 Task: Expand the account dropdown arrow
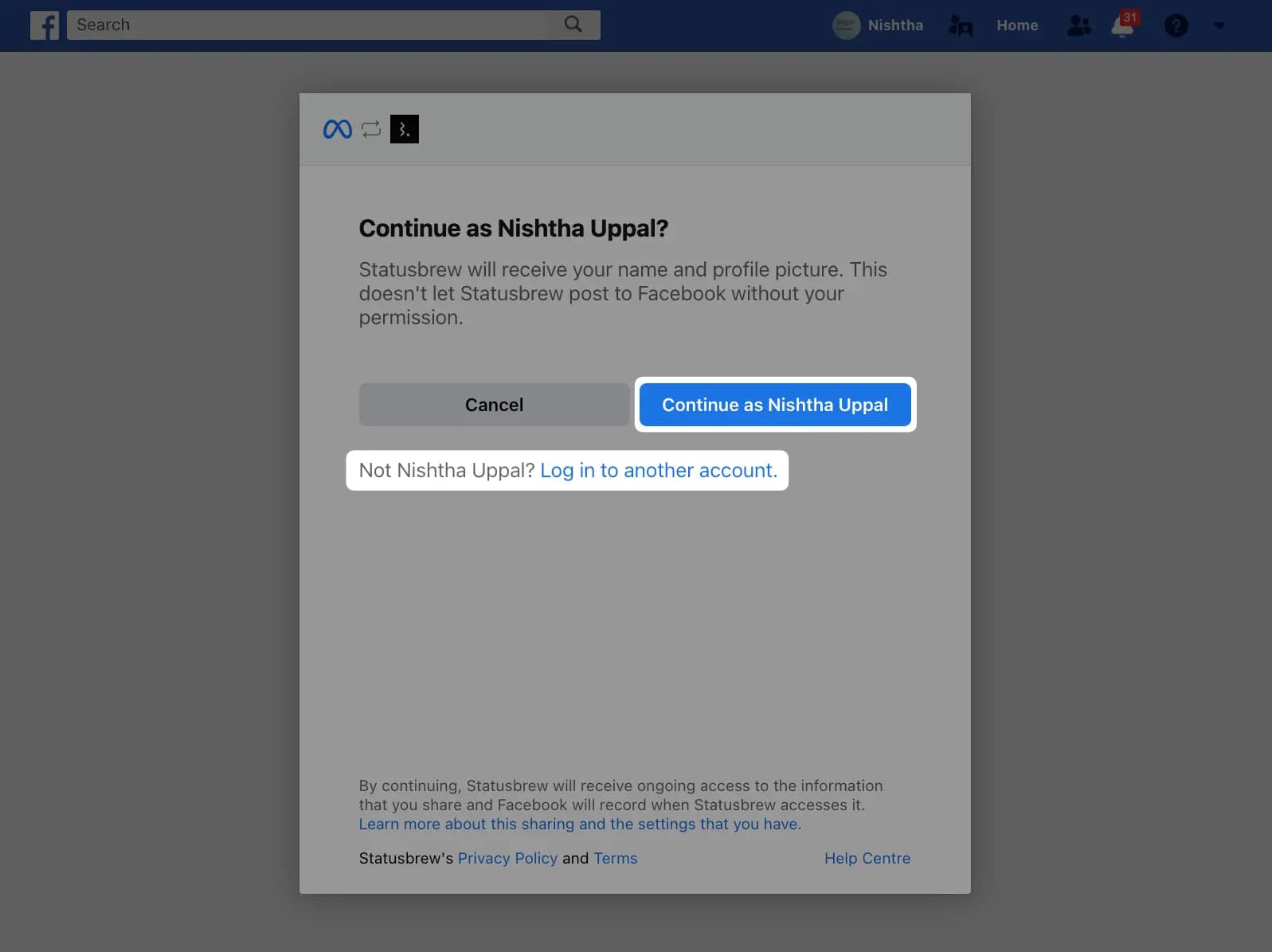pos(1219,25)
